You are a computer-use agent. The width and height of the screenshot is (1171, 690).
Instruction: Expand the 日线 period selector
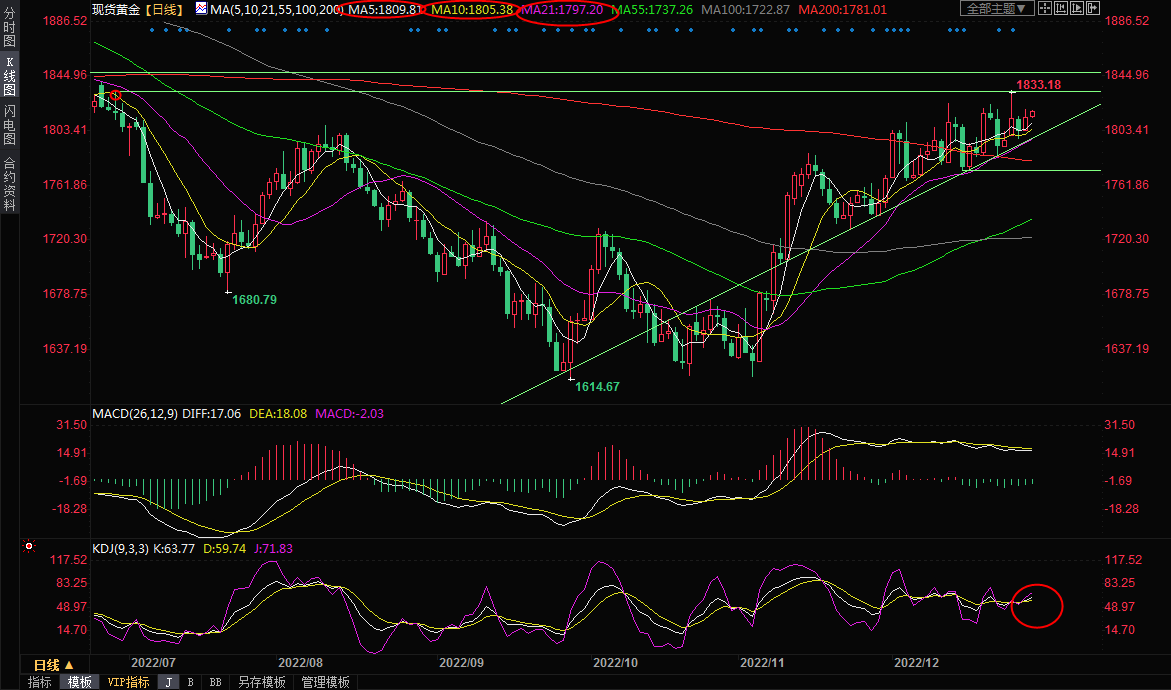tap(53, 665)
